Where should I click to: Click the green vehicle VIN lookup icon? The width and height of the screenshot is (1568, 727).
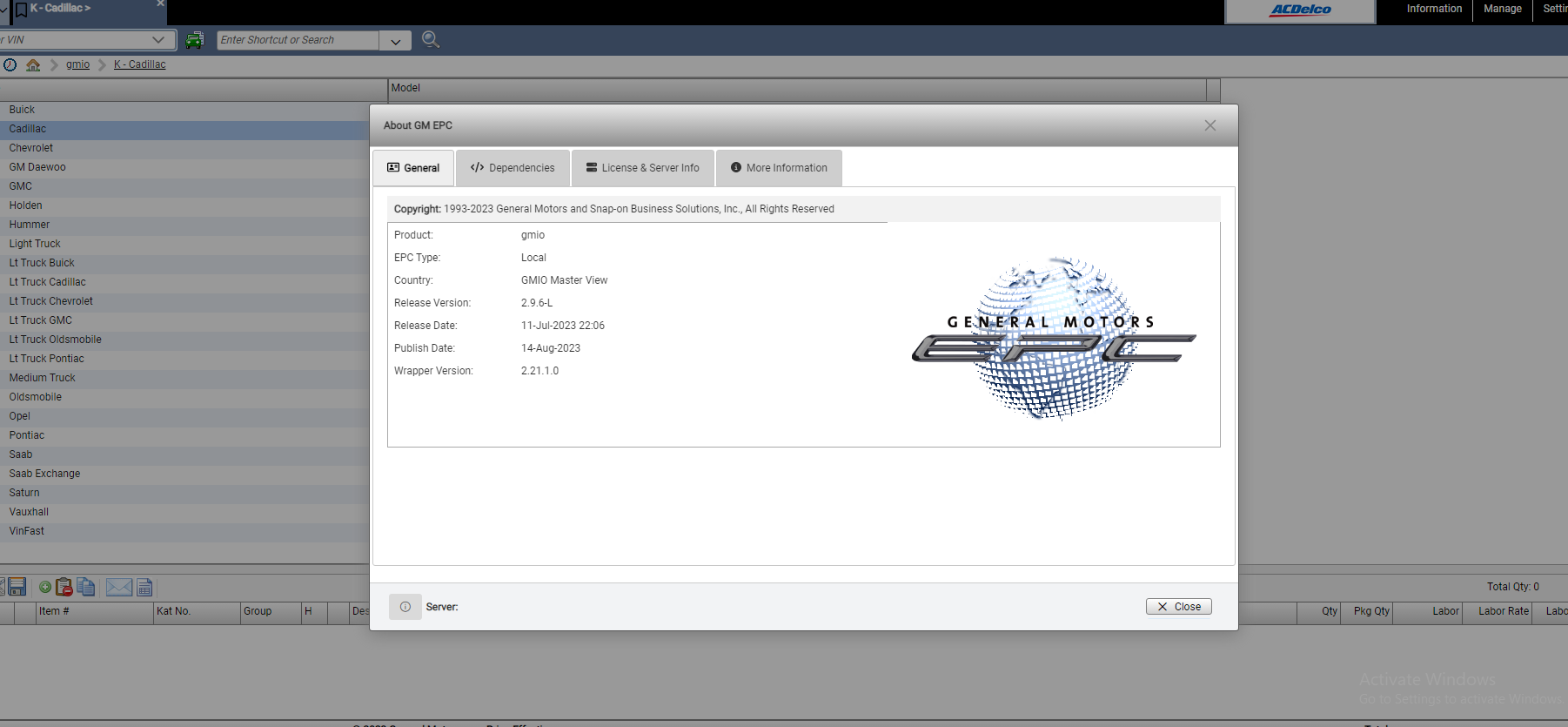[195, 40]
